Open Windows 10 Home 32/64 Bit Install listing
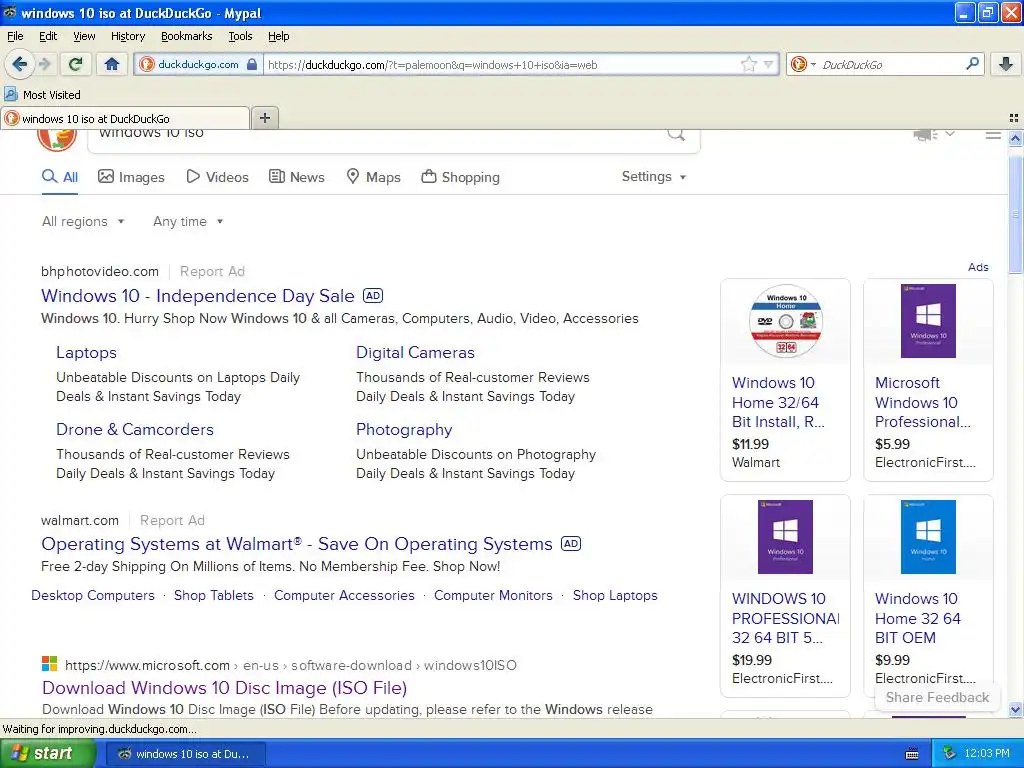Screen dimensions: 1024x768 pyautogui.click(x=778, y=402)
